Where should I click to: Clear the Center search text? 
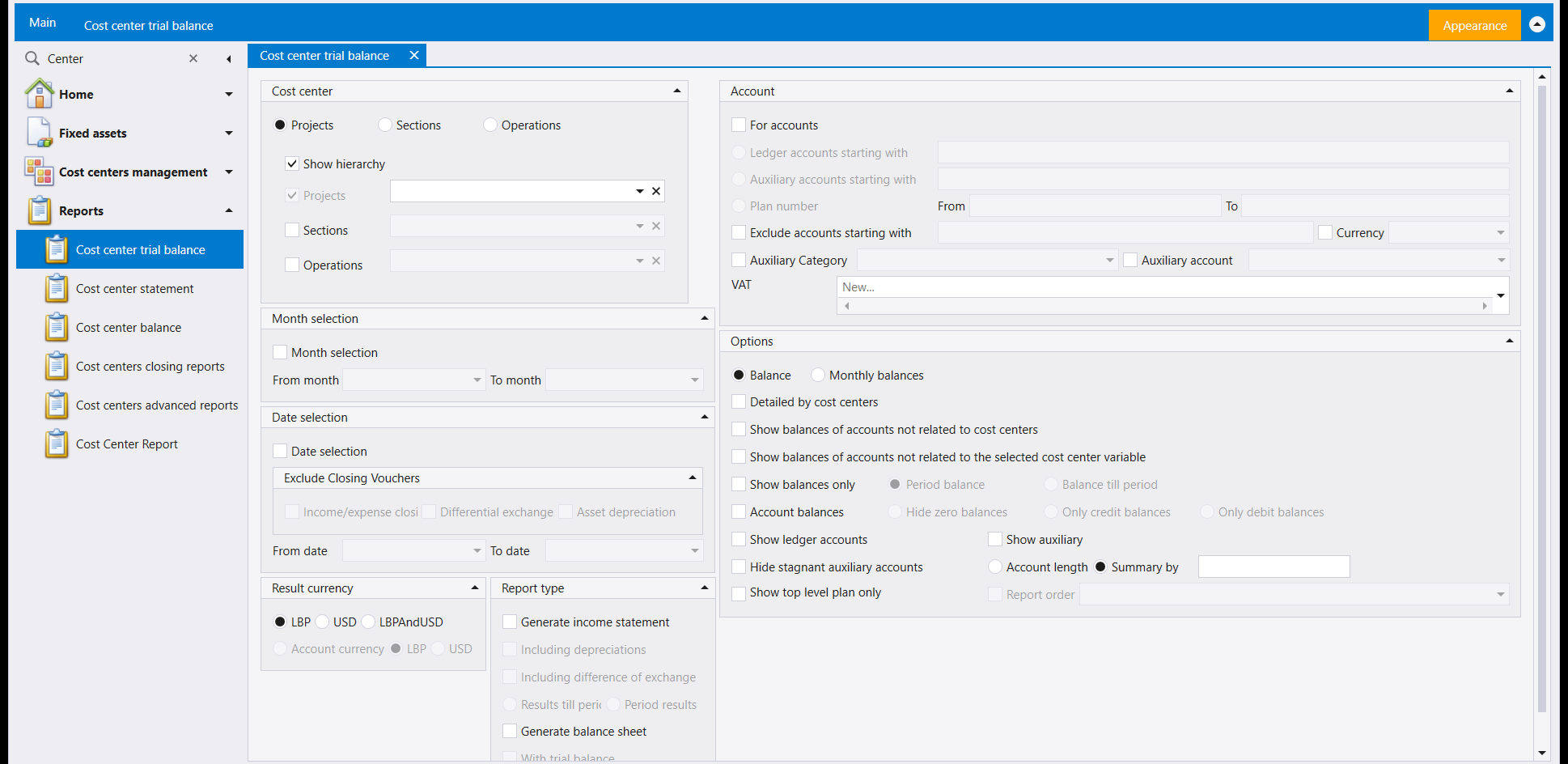tap(193, 58)
